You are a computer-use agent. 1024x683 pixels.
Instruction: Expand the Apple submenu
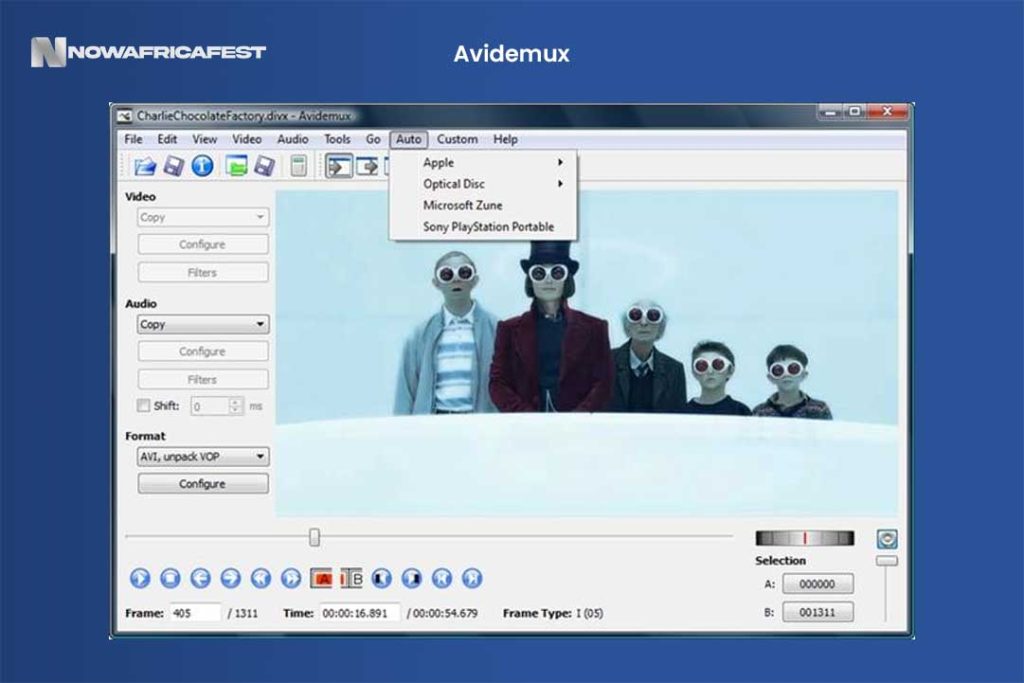click(483, 163)
